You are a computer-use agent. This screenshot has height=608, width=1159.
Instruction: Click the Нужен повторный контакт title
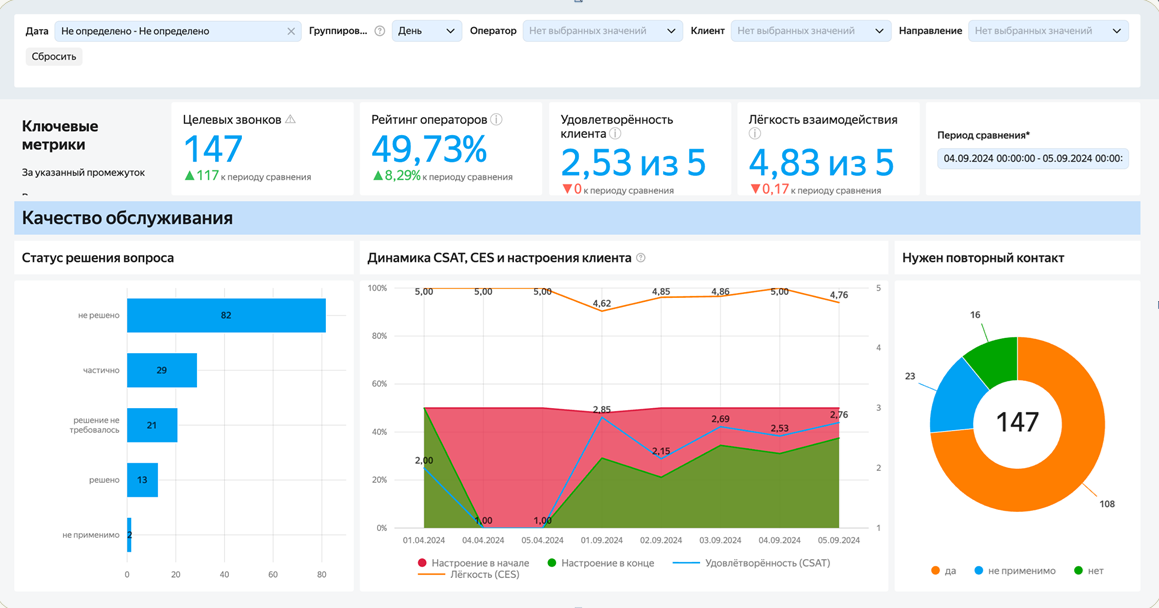pos(983,258)
